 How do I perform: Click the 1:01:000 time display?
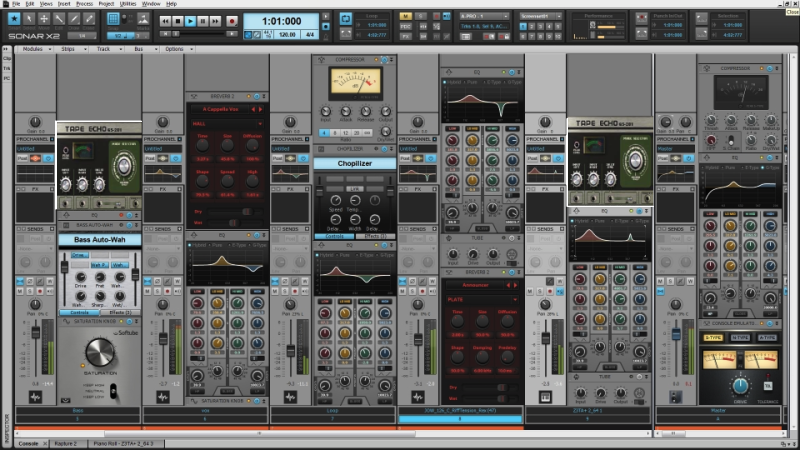tap(281, 19)
